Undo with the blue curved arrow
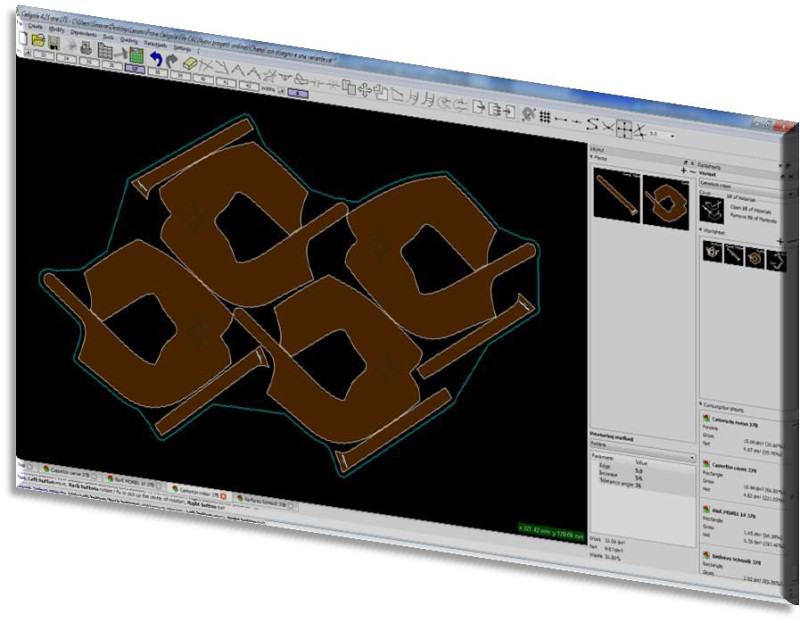Screen dimensions: 800x623 tap(156, 59)
